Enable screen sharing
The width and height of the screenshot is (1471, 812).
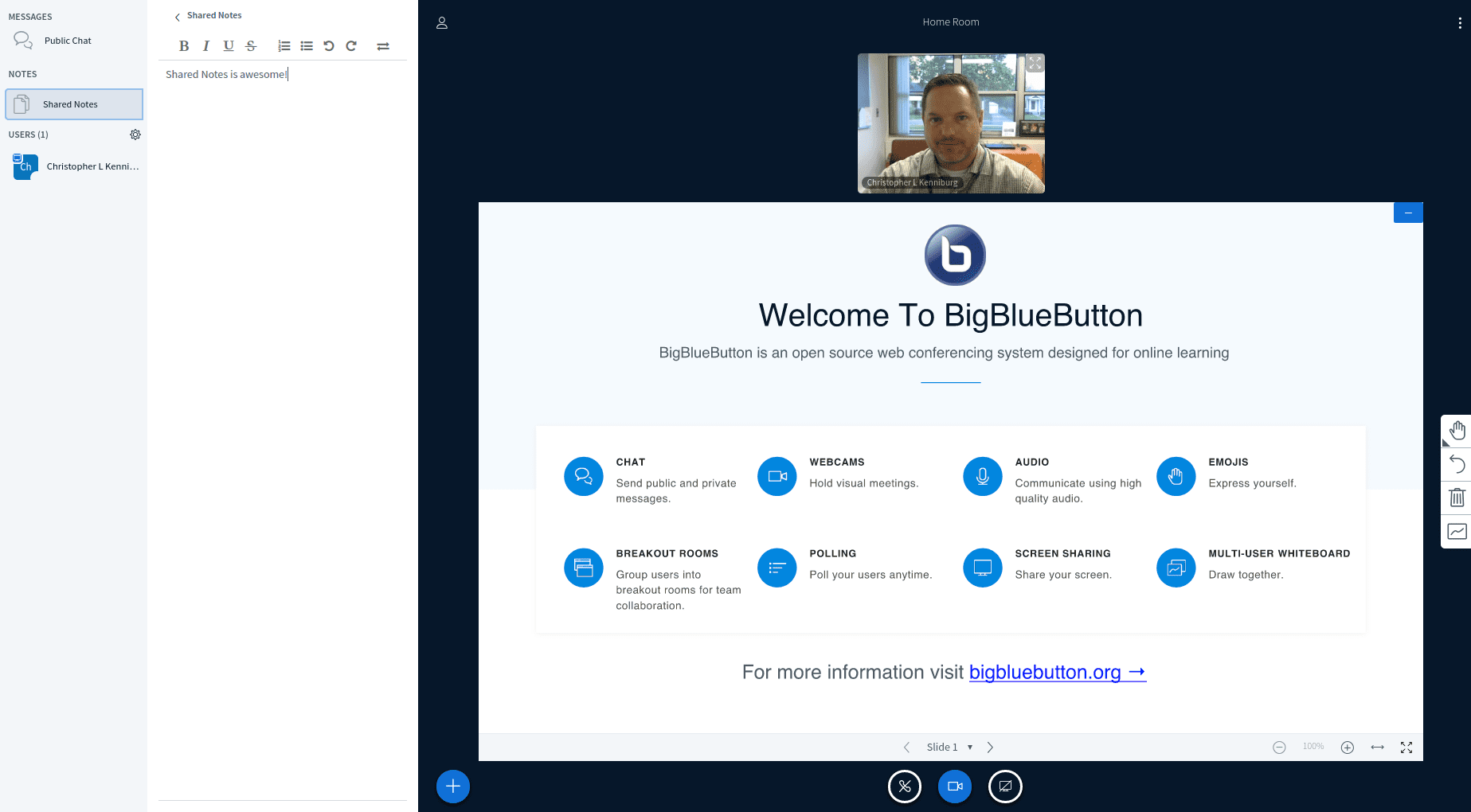click(x=1005, y=786)
